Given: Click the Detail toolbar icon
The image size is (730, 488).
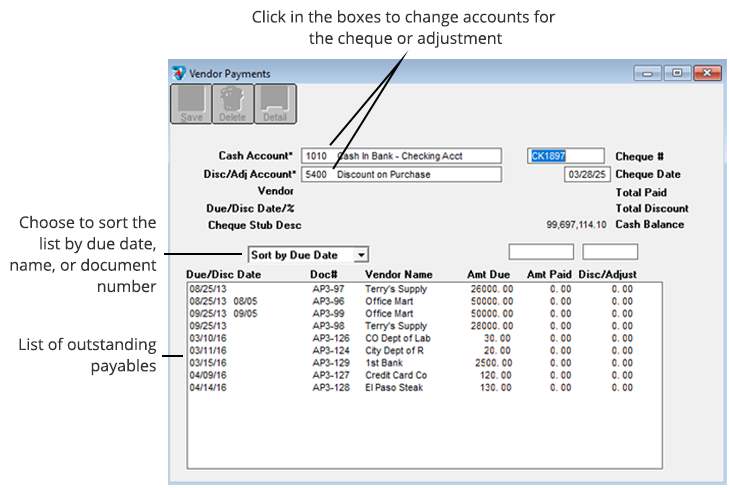Looking at the screenshot, I should [x=274, y=104].
